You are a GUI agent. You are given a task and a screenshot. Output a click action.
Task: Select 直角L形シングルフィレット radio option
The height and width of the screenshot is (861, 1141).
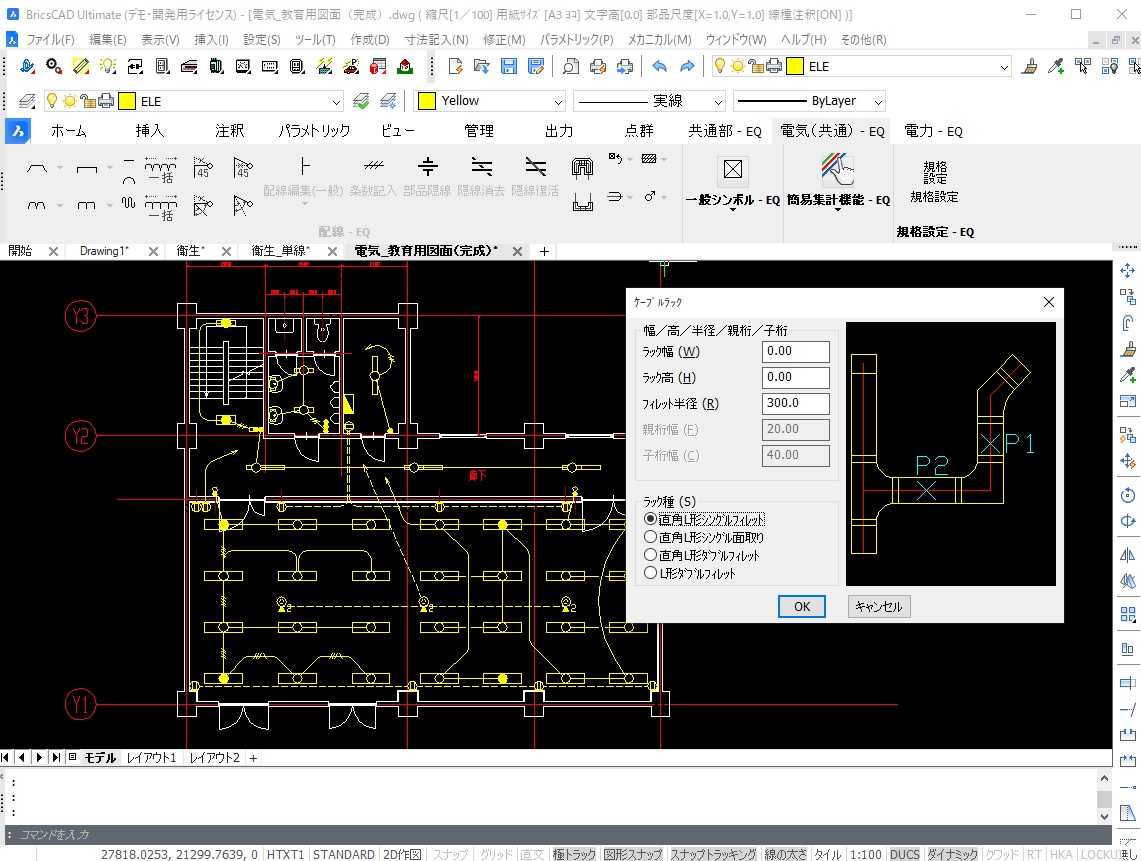(651, 520)
